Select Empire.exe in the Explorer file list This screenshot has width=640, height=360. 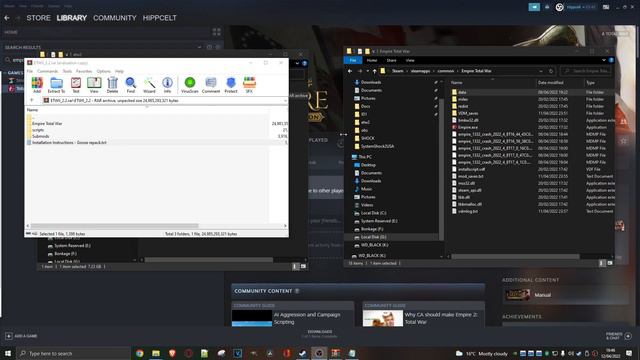(467, 127)
